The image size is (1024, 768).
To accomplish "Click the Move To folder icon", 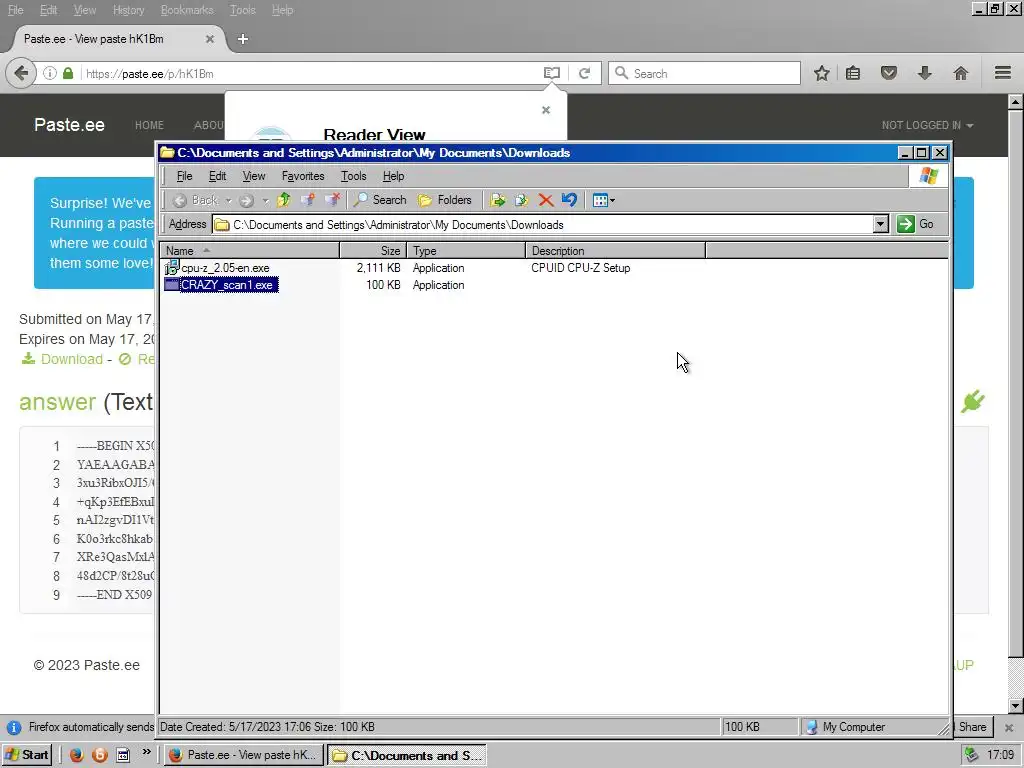I will click(498, 200).
